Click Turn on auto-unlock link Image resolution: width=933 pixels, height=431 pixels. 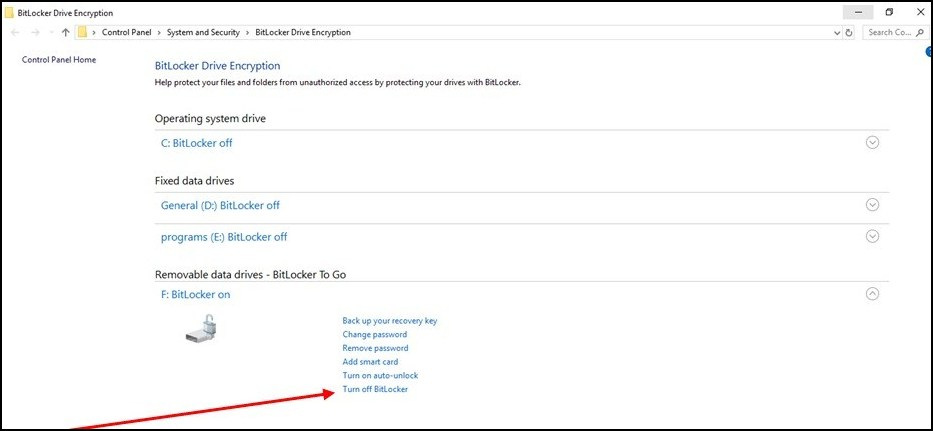pyautogui.click(x=380, y=376)
